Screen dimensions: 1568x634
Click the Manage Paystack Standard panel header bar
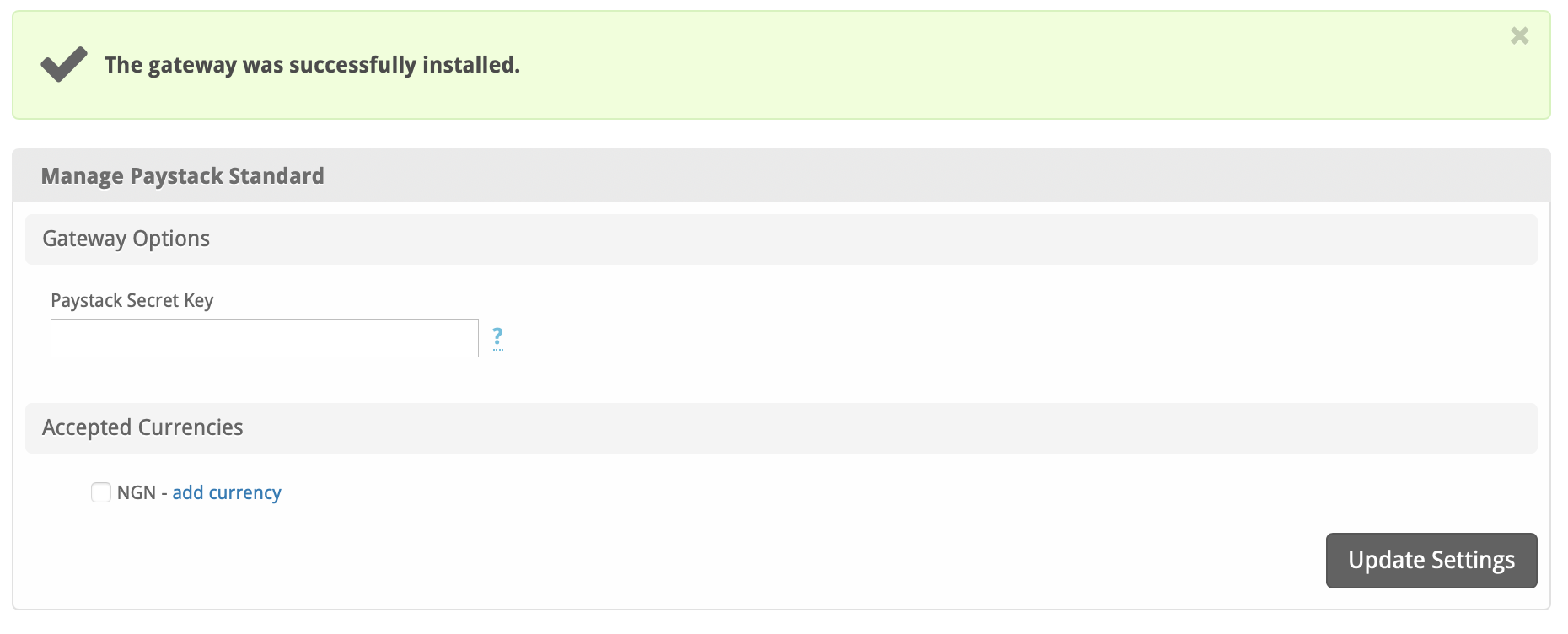pos(781,175)
